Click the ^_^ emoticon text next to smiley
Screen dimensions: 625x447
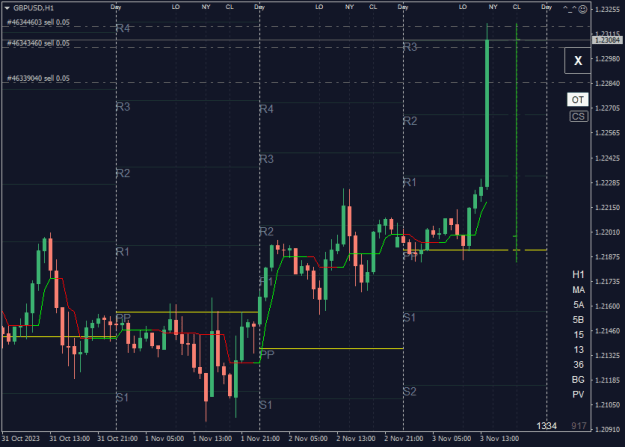tap(570, 8)
